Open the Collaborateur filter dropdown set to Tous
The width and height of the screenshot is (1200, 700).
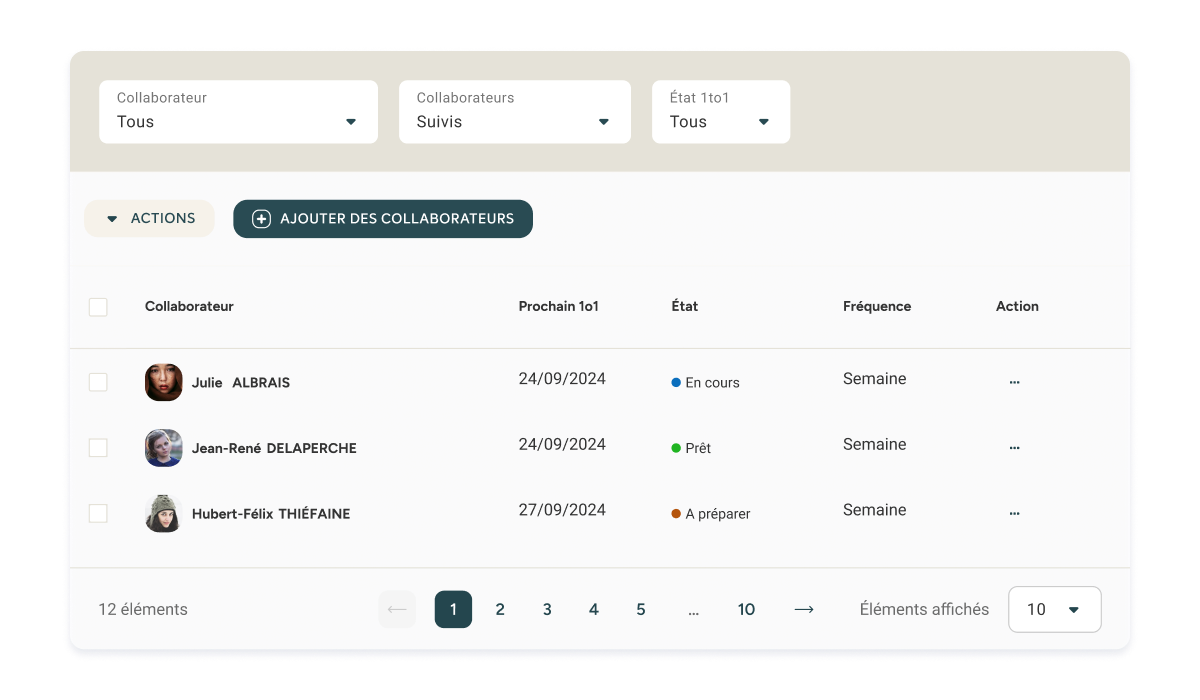[238, 112]
